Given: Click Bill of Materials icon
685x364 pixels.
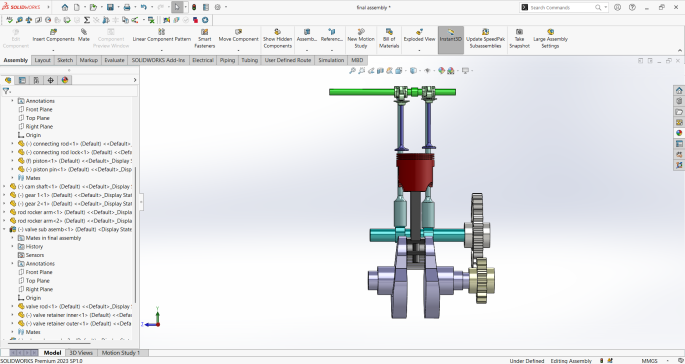Looking at the screenshot, I should point(389,32).
